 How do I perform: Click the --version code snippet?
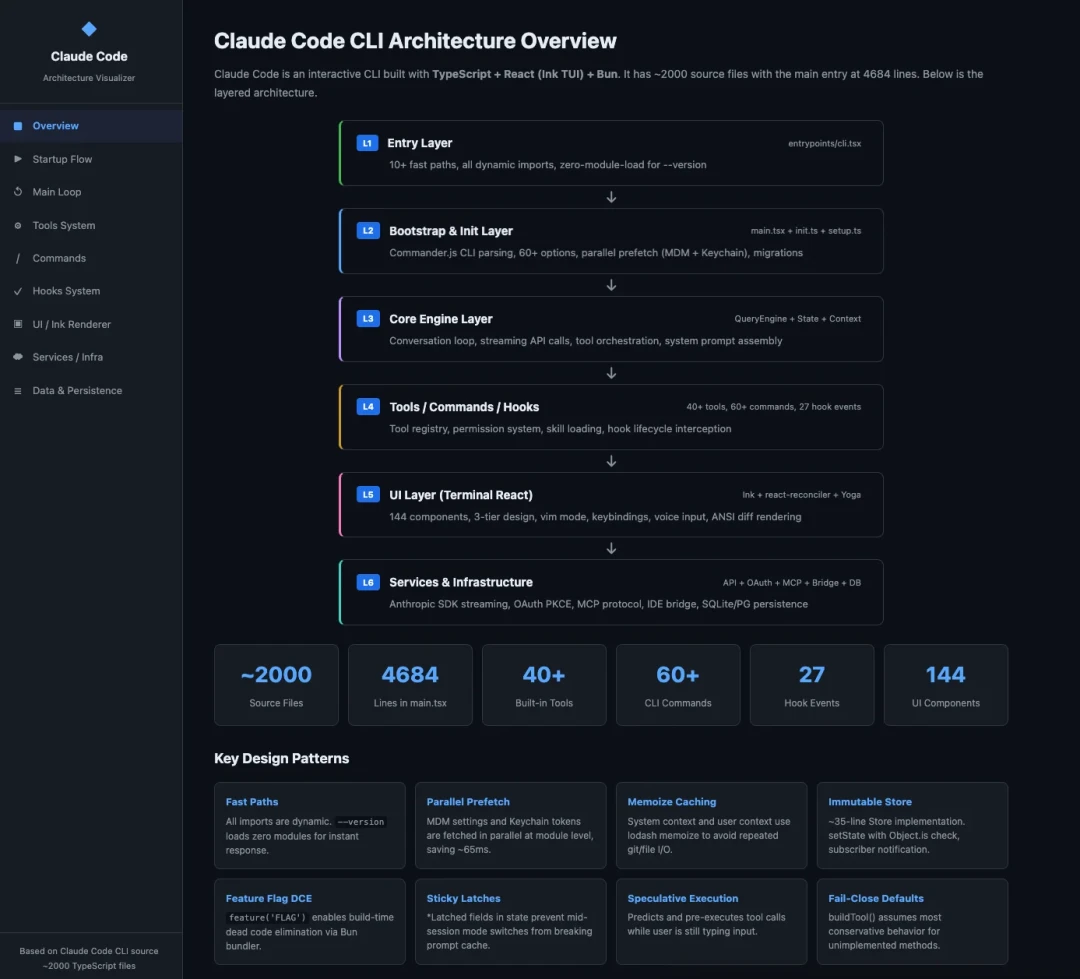pos(361,822)
